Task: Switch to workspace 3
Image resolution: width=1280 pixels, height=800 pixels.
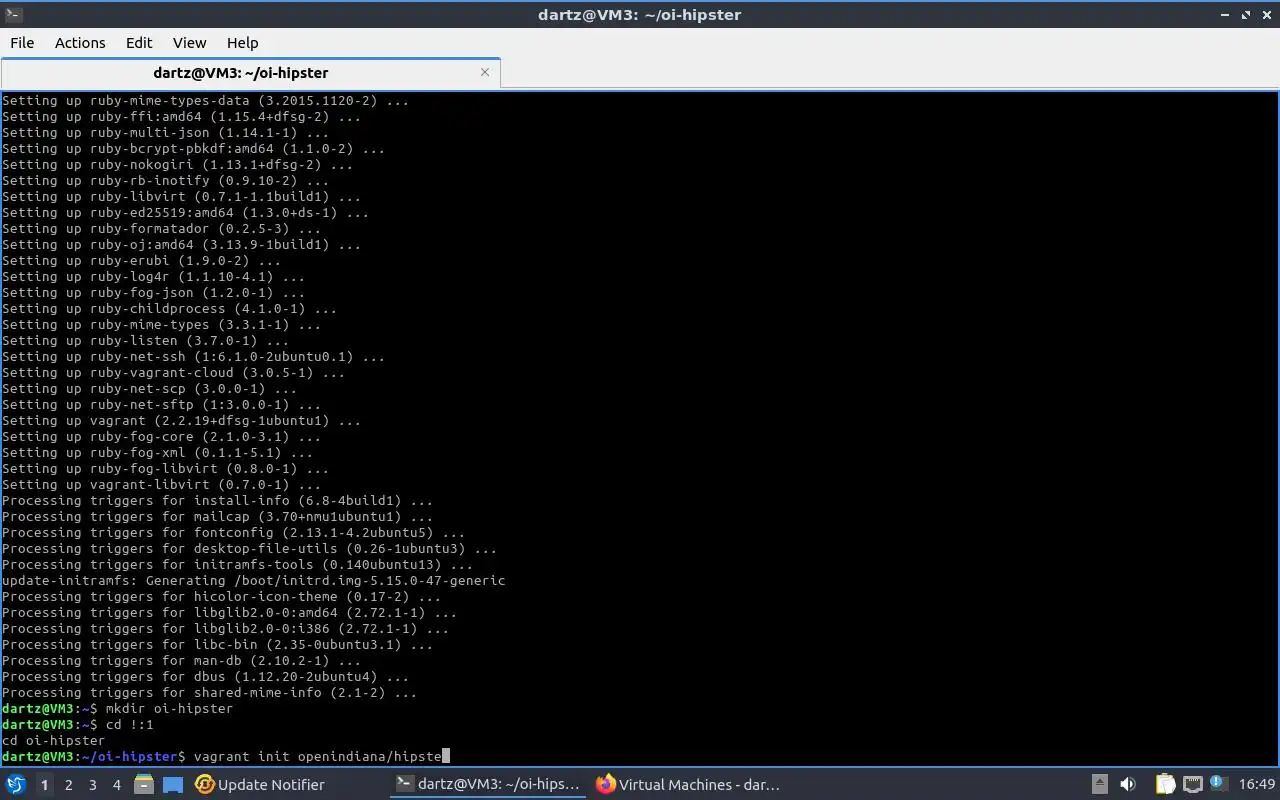Action: click(92, 785)
